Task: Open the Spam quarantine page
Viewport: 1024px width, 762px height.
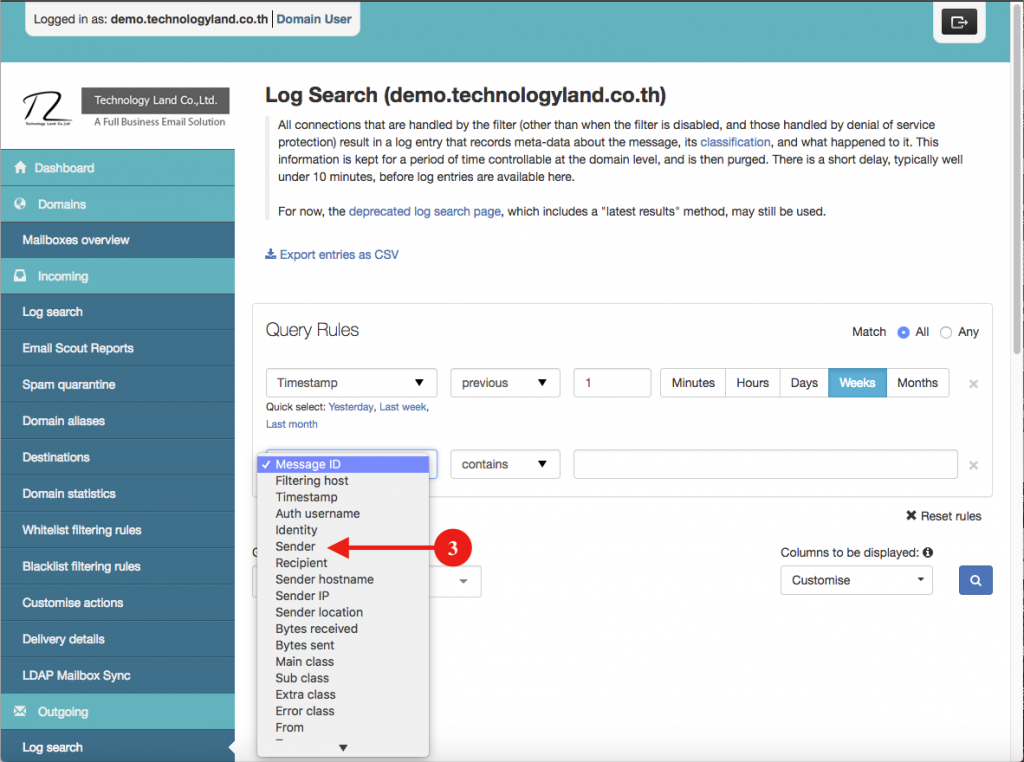Action: pyautogui.click(x=70, y=384)
